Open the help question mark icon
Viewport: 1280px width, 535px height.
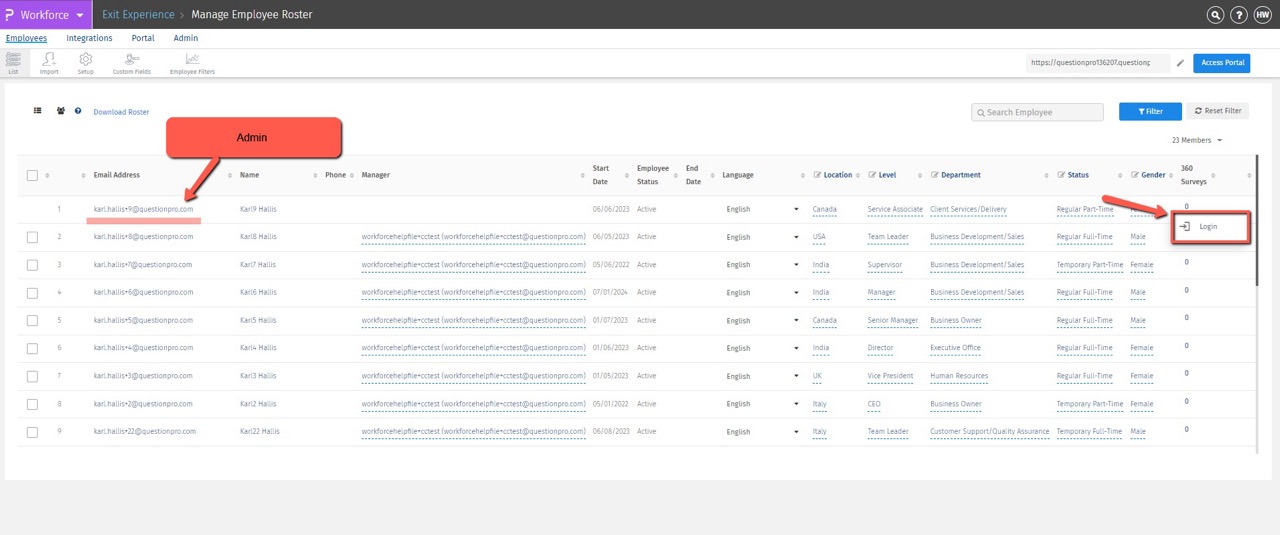click(1239, 15)
